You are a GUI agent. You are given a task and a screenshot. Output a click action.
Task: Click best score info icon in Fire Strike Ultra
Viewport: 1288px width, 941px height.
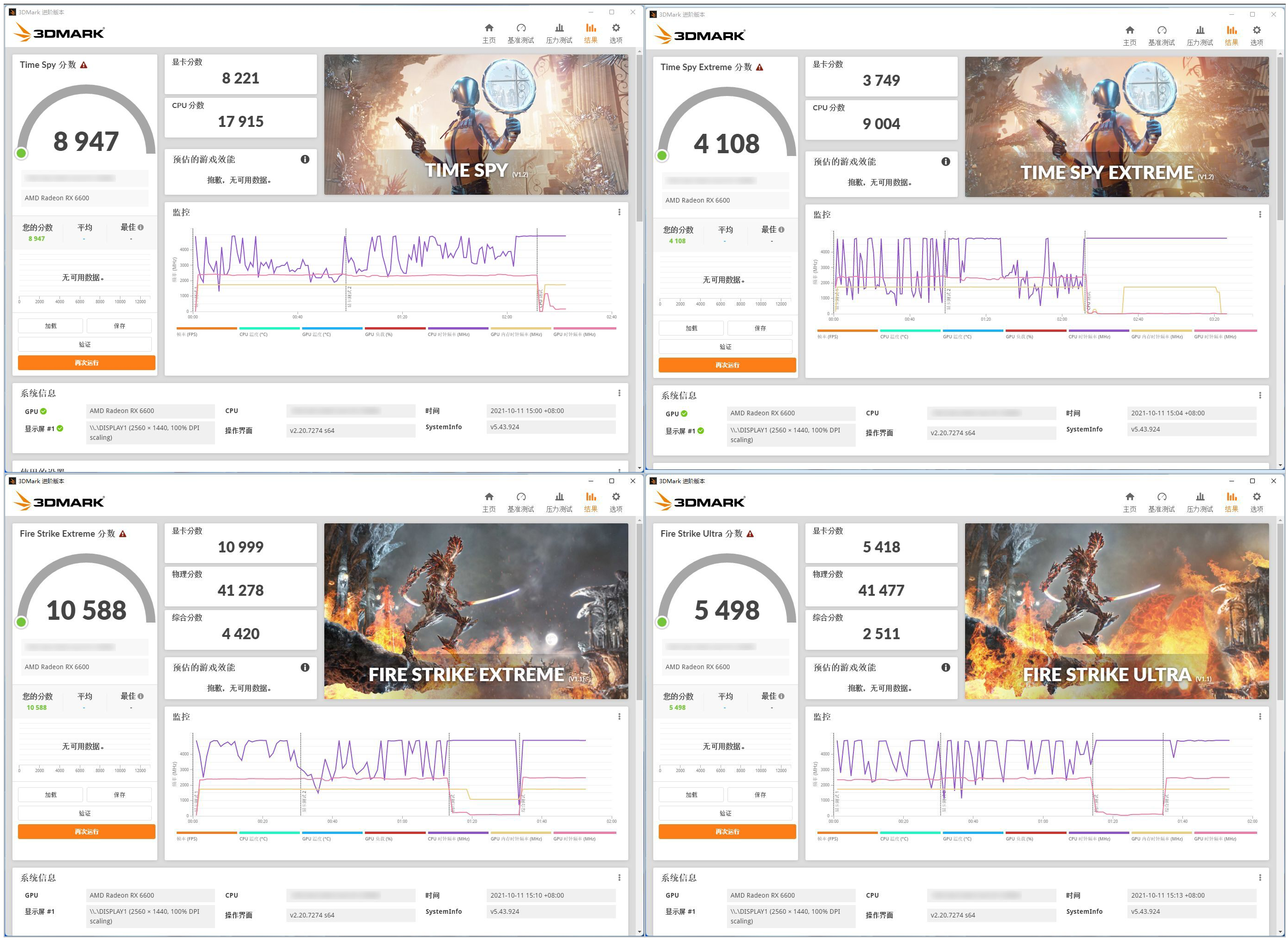pos(781,696)
